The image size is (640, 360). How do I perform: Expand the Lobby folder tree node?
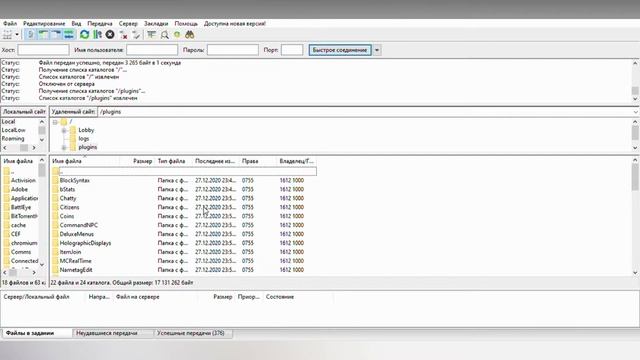[64, 130]
